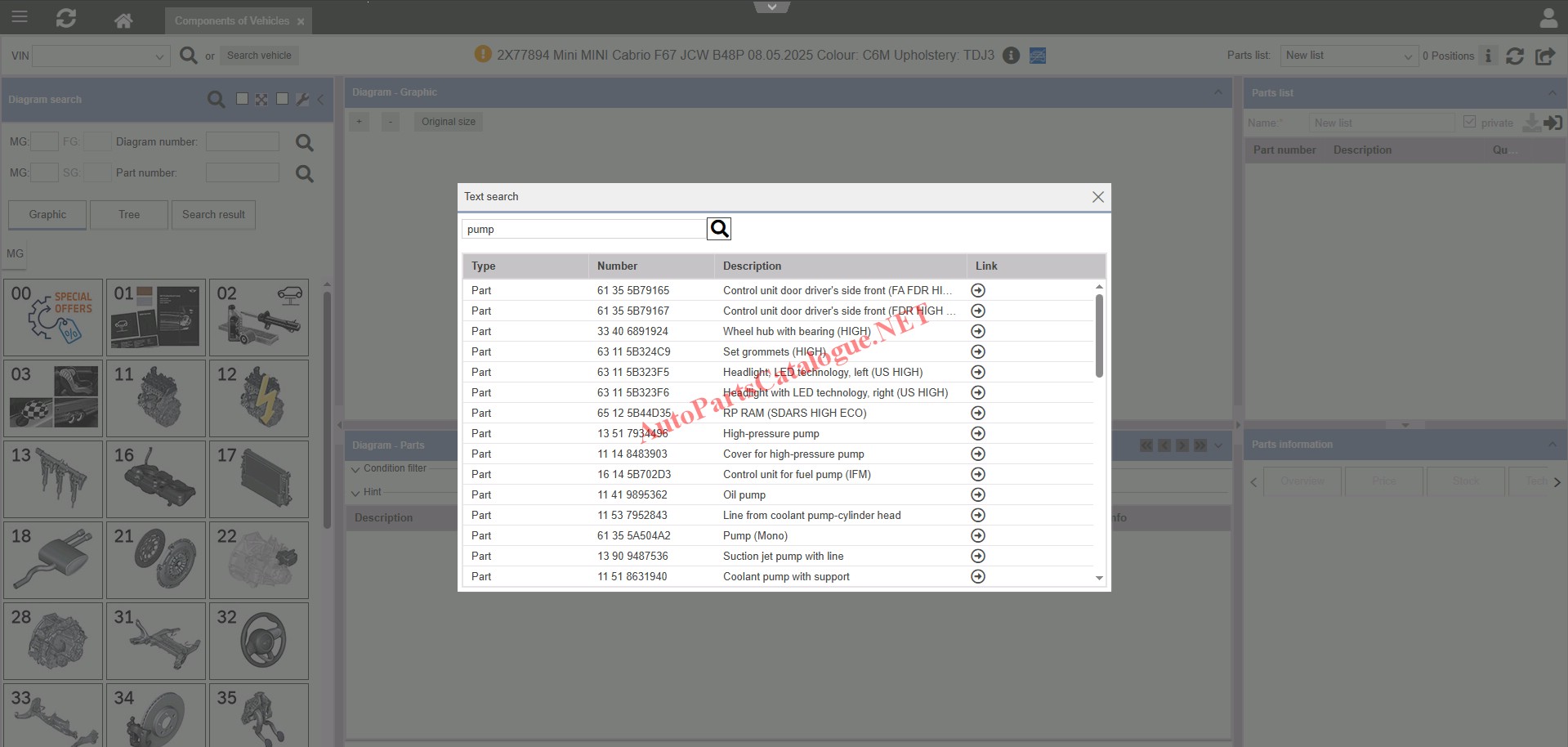Click the magnifier icon in Text search
Screen dimensions: 1568x747
coord(719,229)
